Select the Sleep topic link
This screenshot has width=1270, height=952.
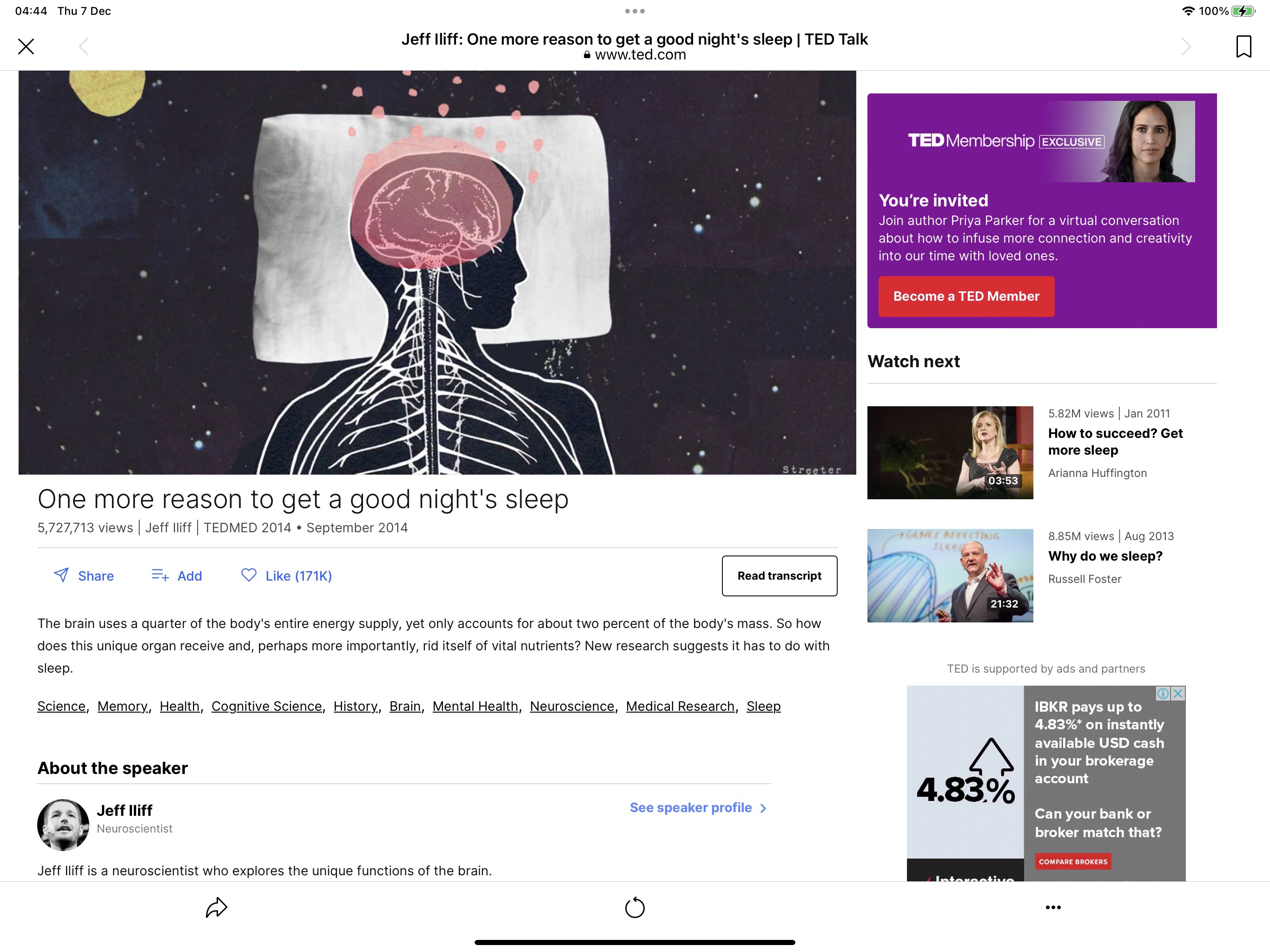click(763, 706)
